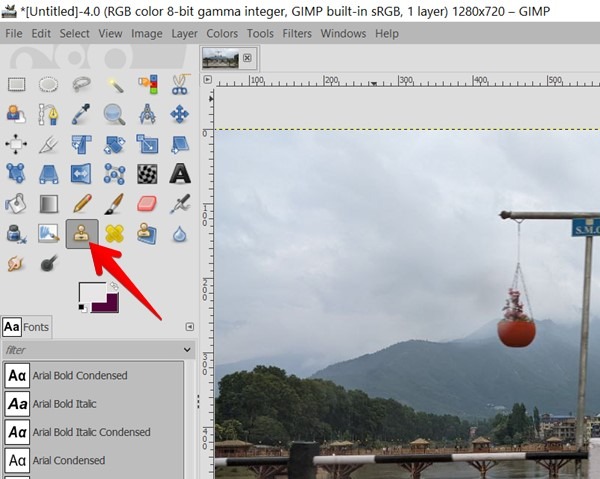
Task: Reset colors to default black and white
Action: (x=83, y=308)
